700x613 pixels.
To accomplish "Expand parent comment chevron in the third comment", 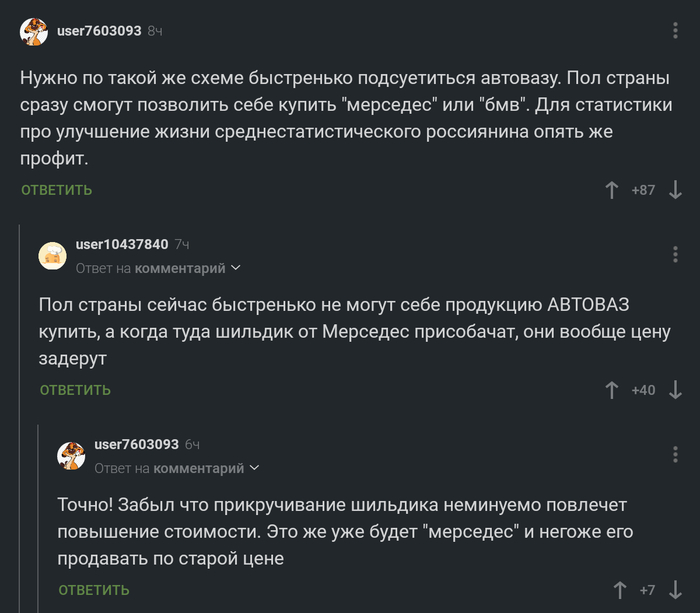I will click(254, 468).
